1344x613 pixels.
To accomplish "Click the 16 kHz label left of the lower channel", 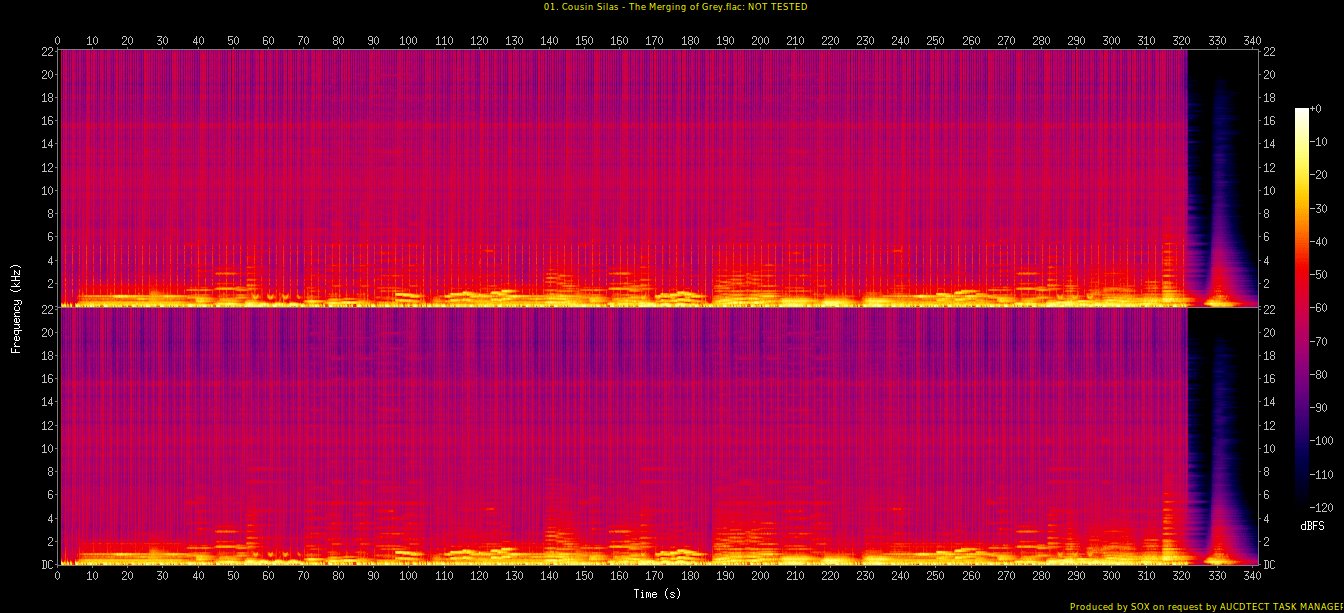I will pyautogui.click(x=47, y=379).
